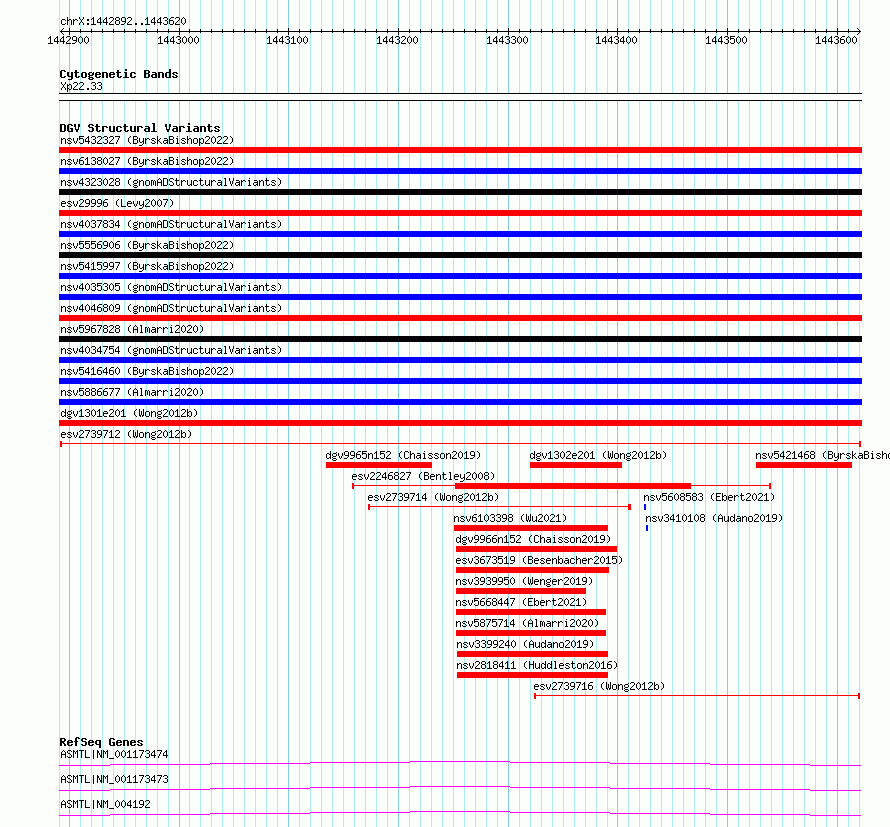
Task: Click the thick red bar of esv2246827
Action: point(573,486)
